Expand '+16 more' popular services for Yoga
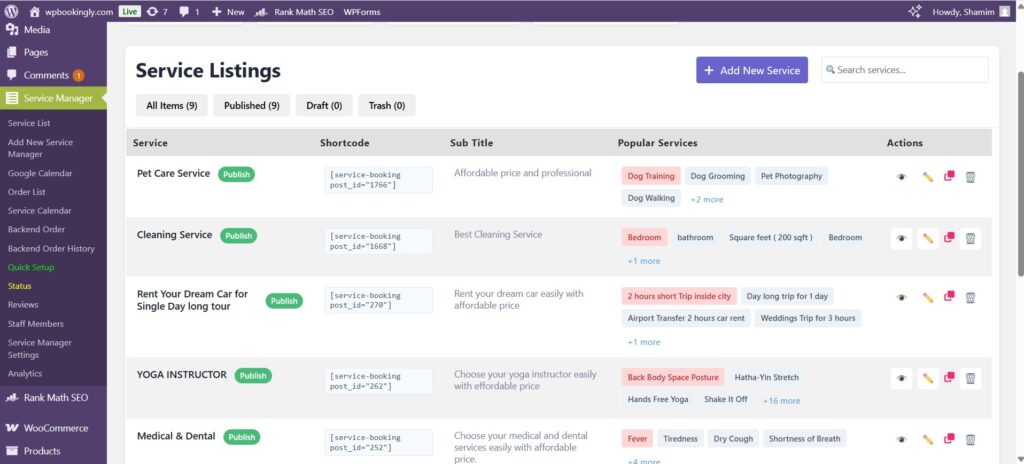 (781, 400)
